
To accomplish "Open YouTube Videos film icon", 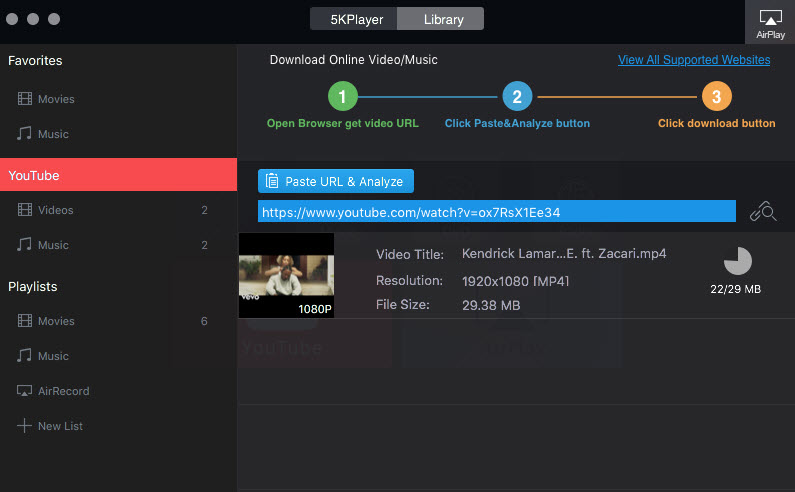I will (x=24, y=209).
